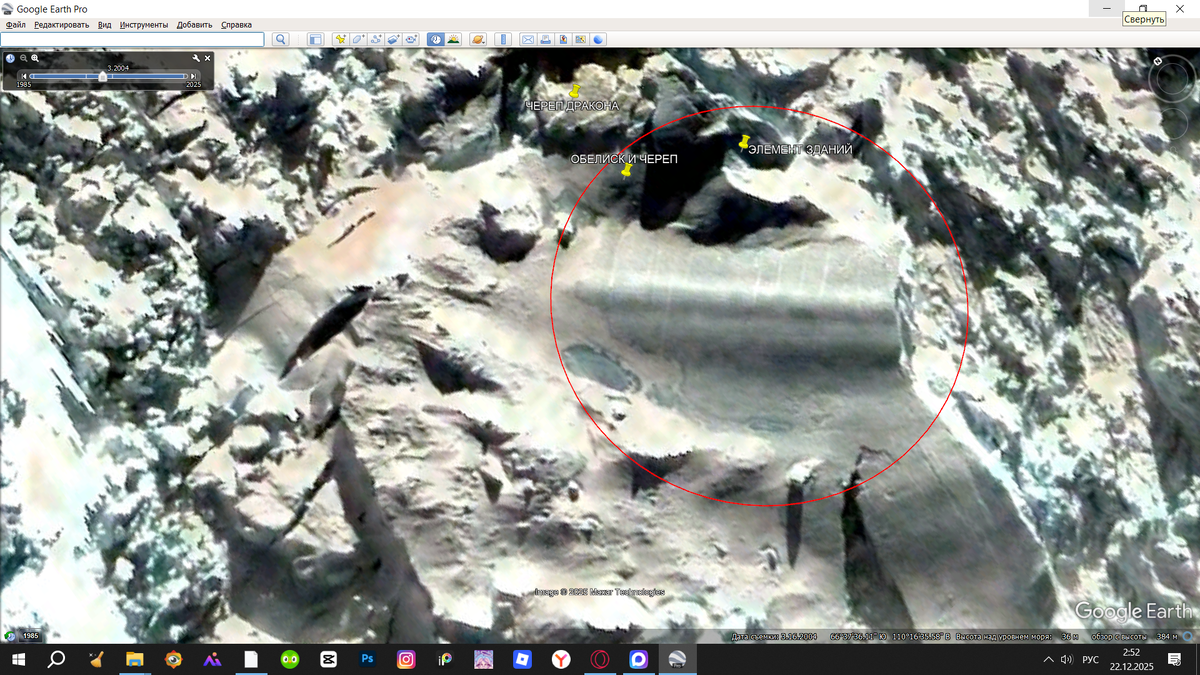This screenshot has height=675, width=1200.
Task: Click the volume speaker tray icon
Action: point(1066,659)
